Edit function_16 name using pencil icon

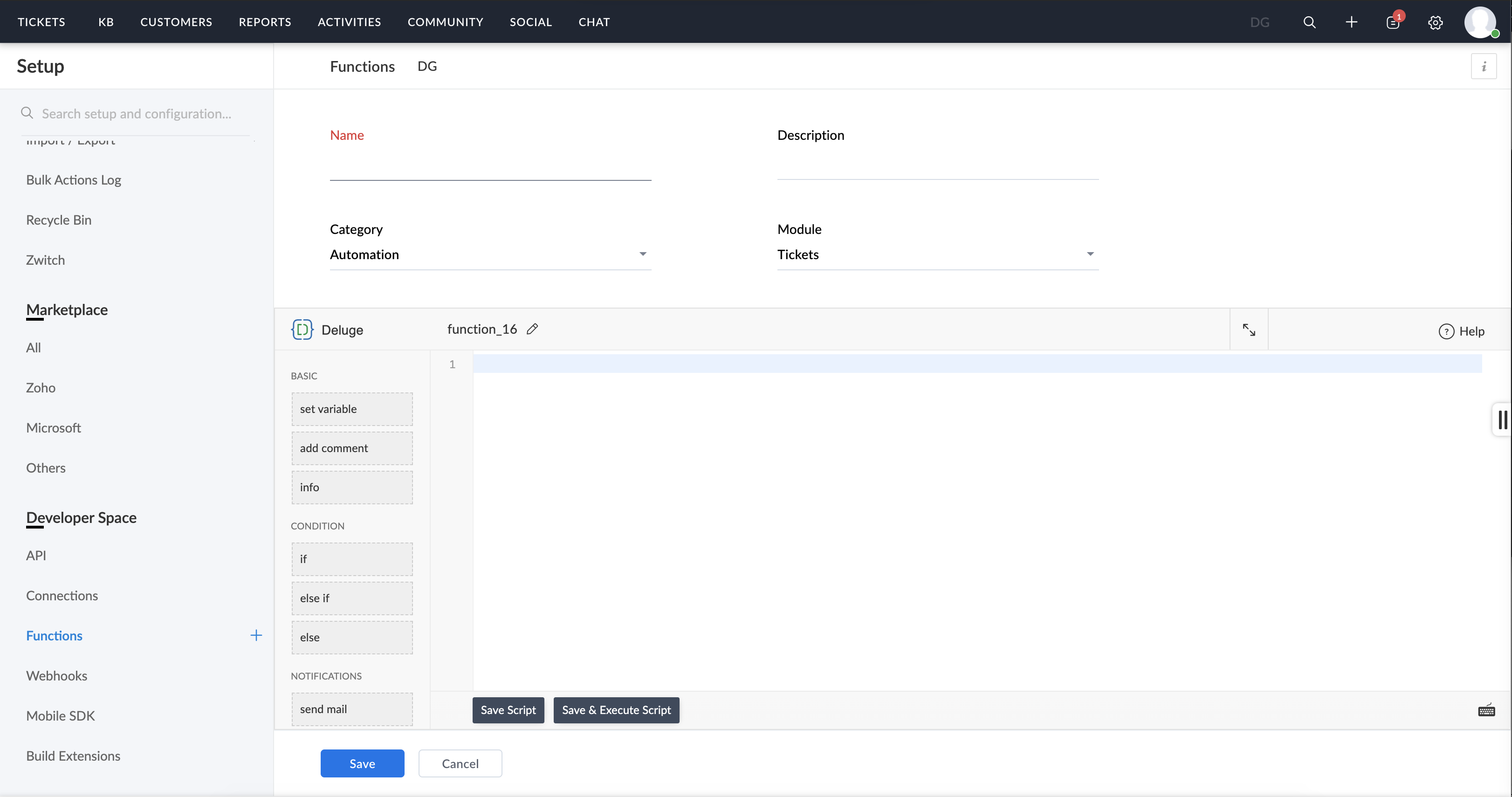[532, 329]
